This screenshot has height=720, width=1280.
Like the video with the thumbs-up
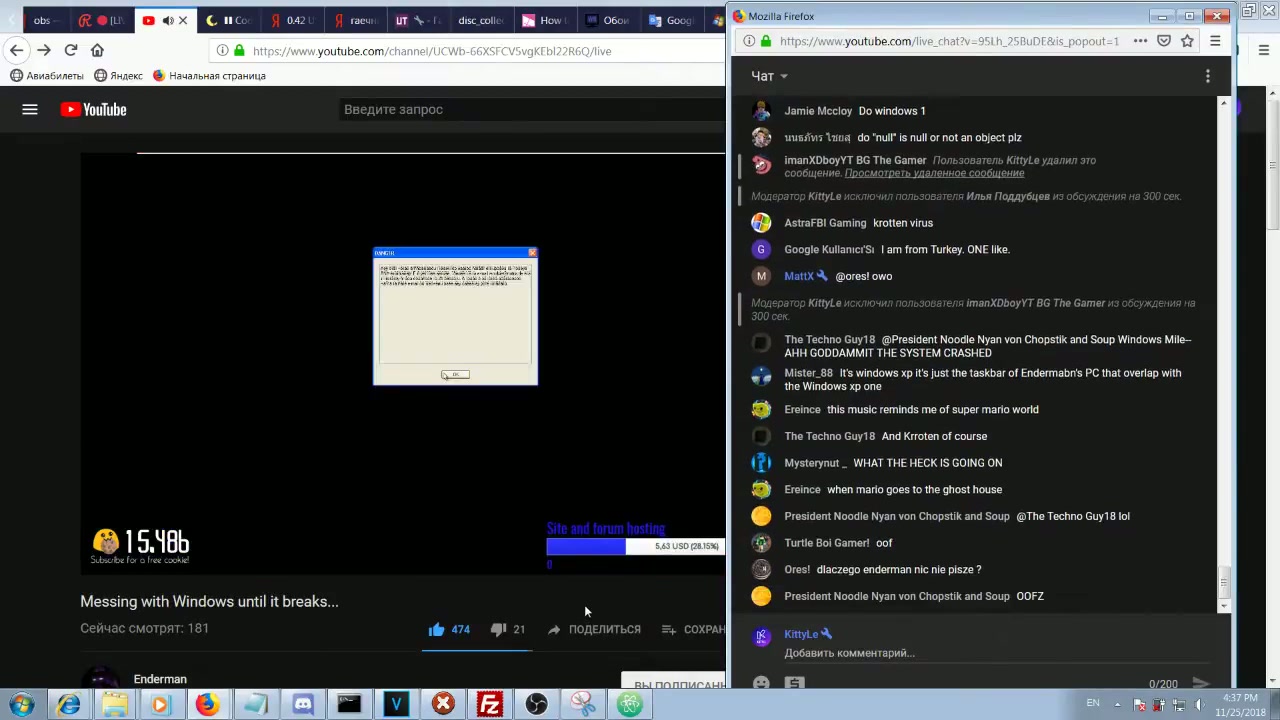[437, 628]
